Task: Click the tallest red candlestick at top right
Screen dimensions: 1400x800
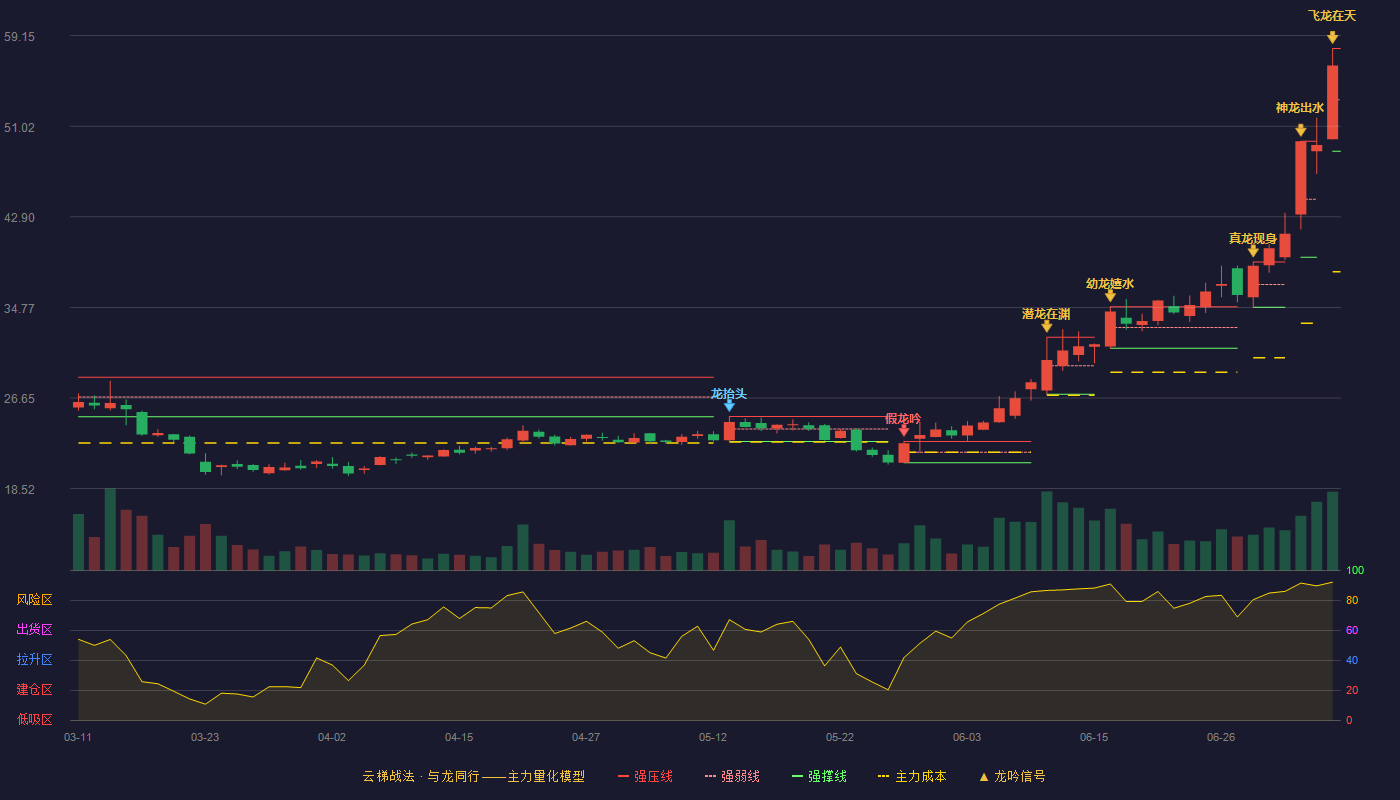Action: [x=1332, y=102]
